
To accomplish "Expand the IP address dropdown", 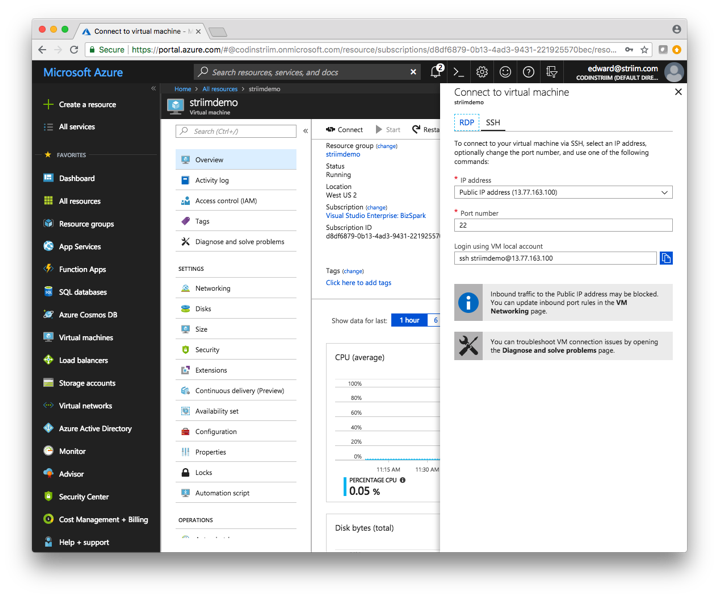I will 563,192.
